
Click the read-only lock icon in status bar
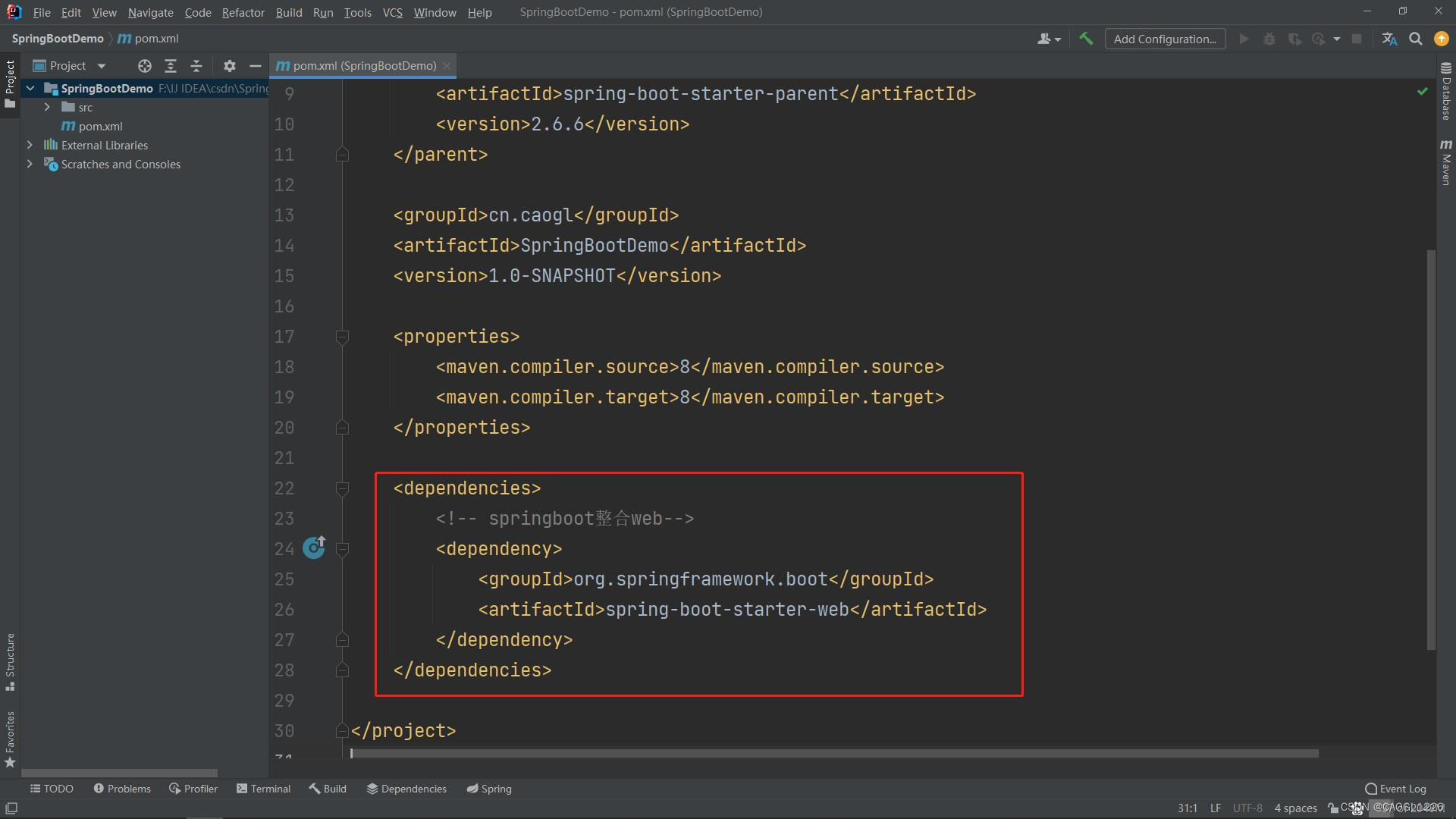click(x=1332, y=808)
